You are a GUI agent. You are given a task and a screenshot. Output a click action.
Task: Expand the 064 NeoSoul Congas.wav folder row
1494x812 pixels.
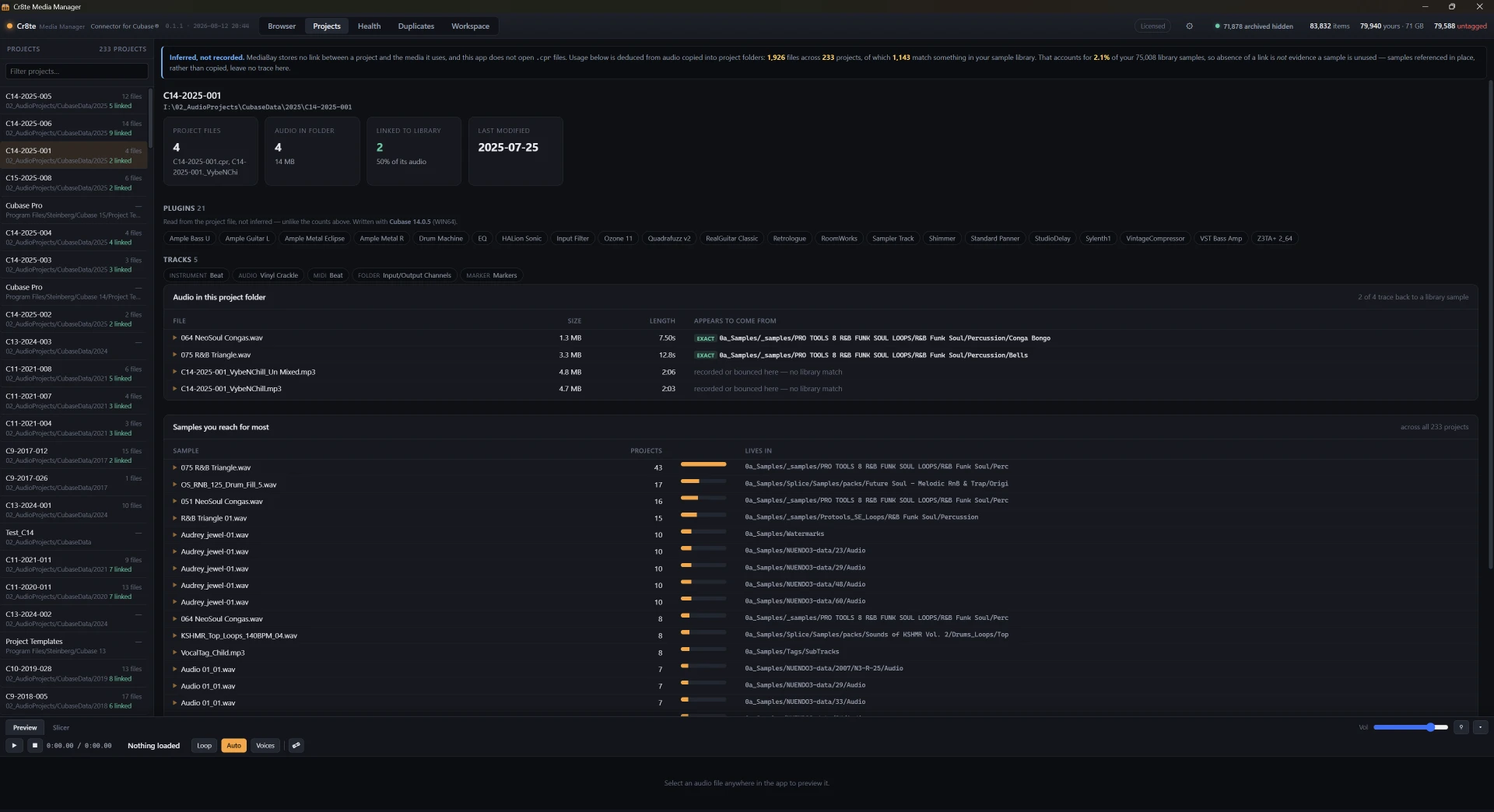tap(175, 338)
